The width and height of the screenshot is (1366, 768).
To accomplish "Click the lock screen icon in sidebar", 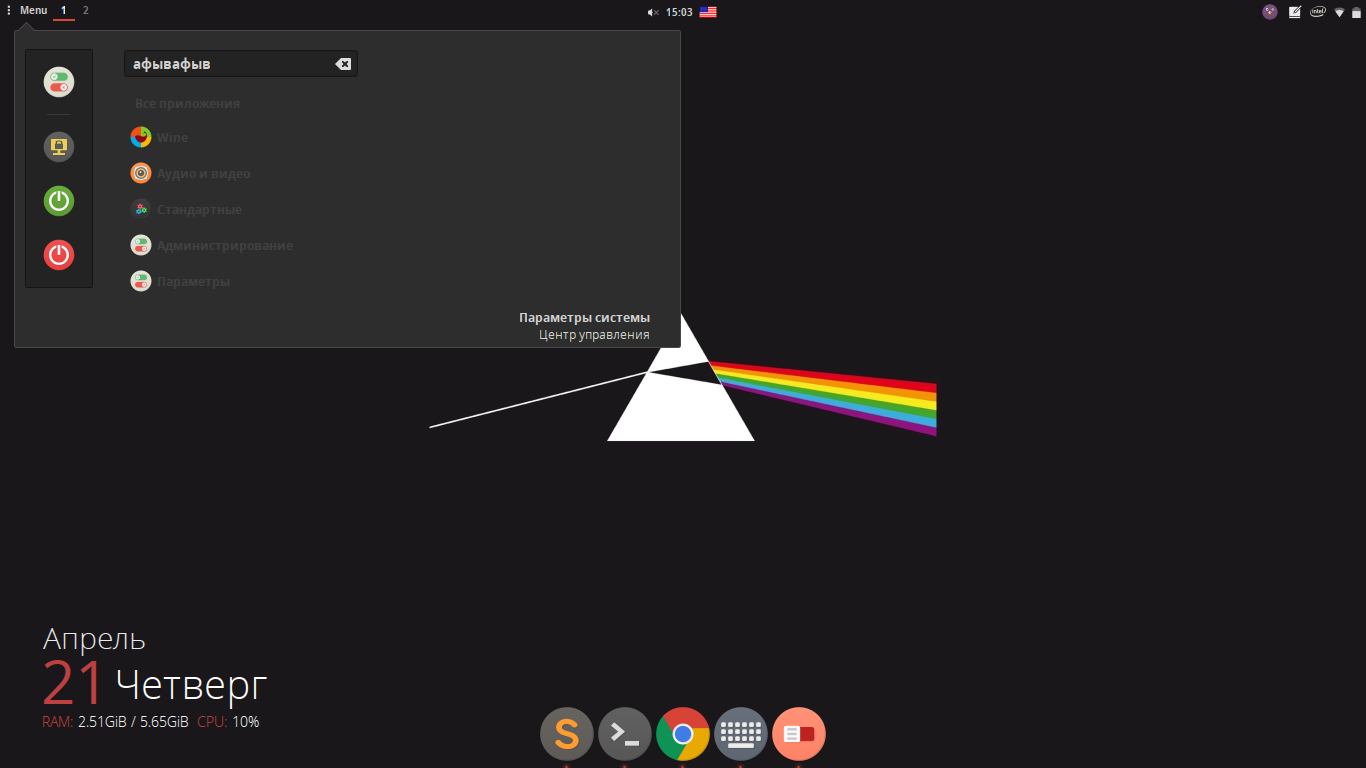I will (59, 147).
